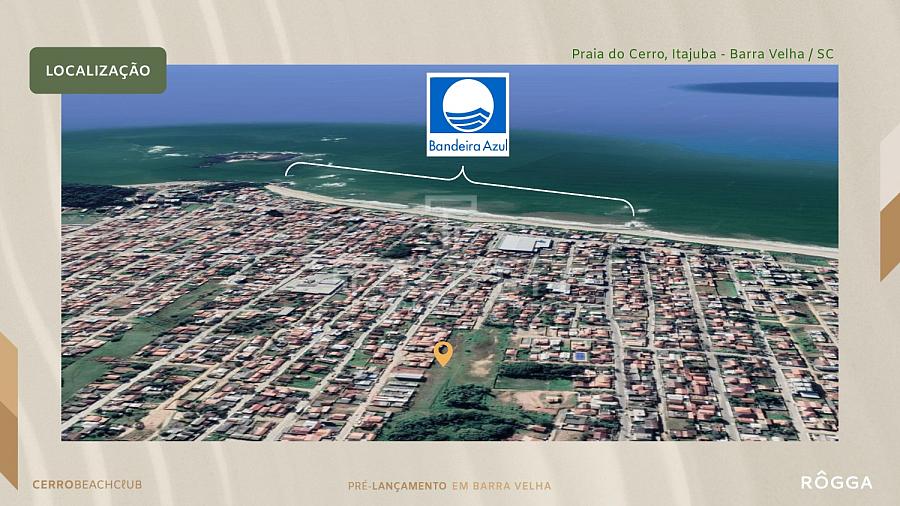Click the Bandeira Azul wave emblem
Screen dimensions: 900x506
[x=467, y=107]
